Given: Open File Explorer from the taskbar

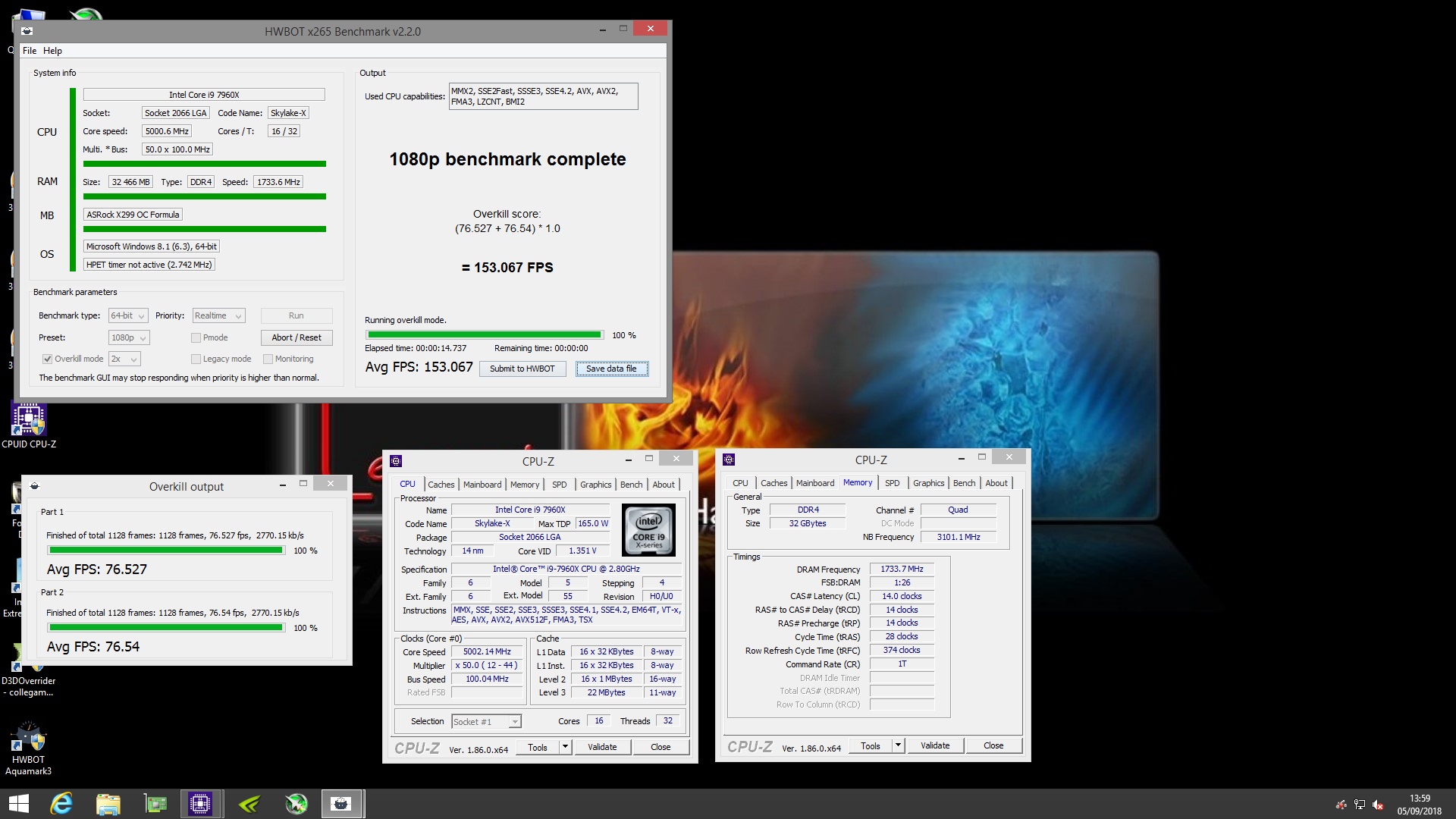Looking at the screenshot, I should pos(108,804).
